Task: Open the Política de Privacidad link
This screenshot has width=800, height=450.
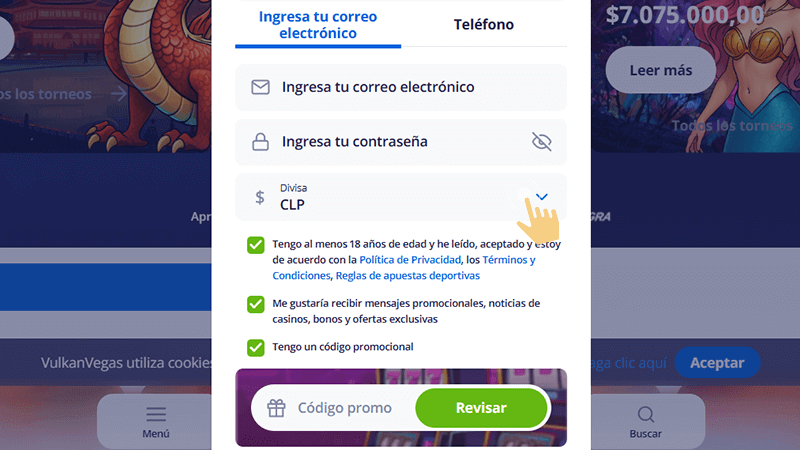Action: click(410, 260)
